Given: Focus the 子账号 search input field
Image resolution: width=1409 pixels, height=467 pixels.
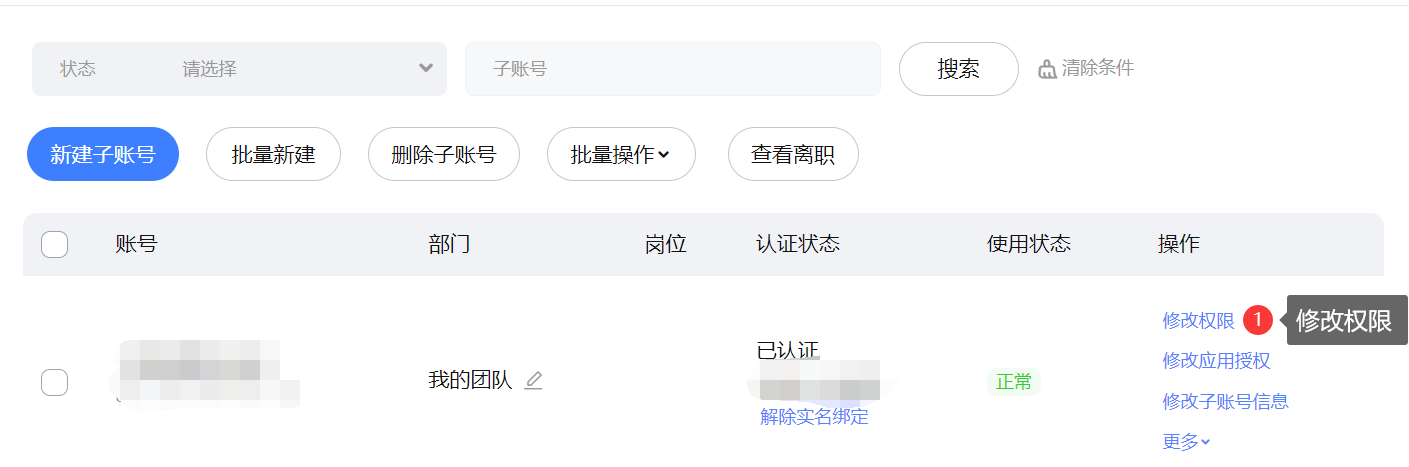Looking at the screenshot, I should [673, 69].
